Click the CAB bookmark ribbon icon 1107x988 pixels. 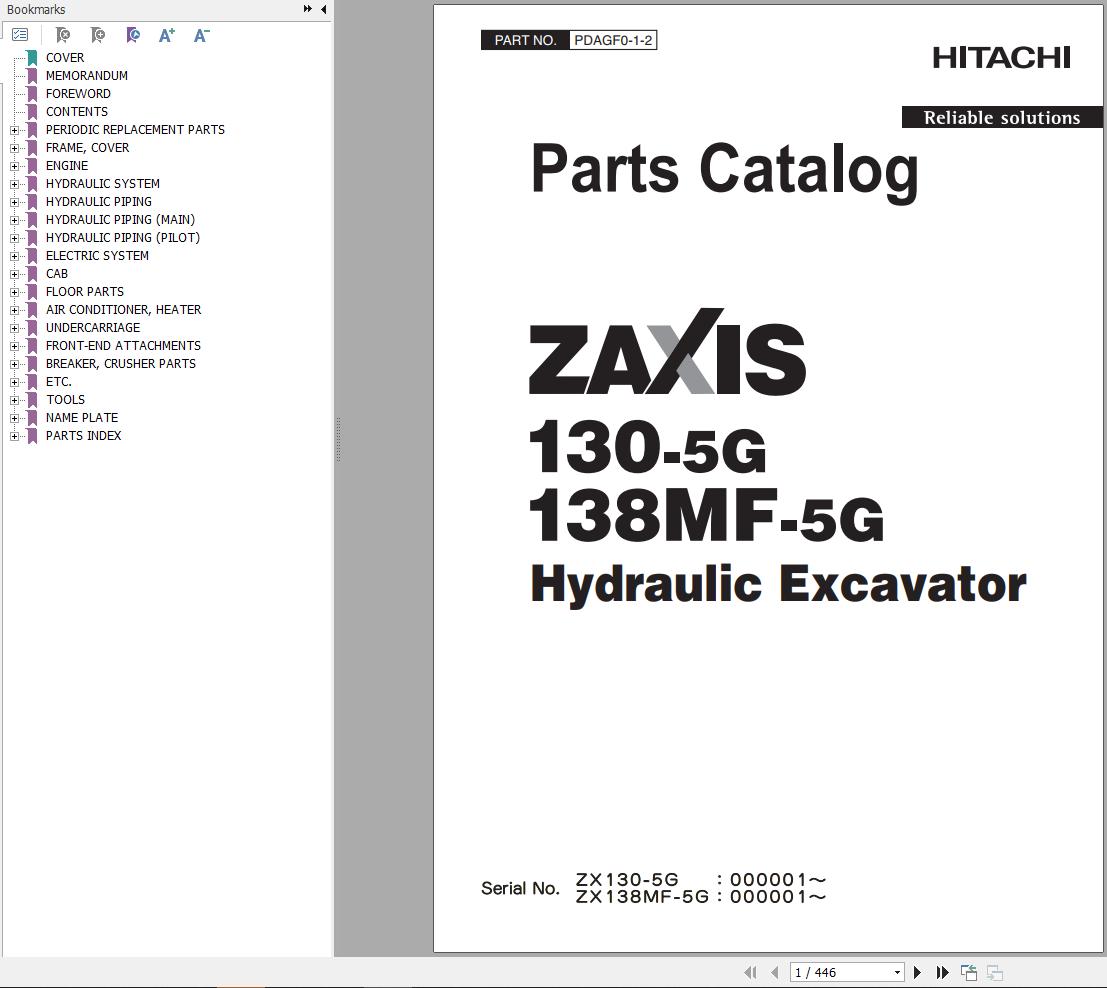[32, 274]
